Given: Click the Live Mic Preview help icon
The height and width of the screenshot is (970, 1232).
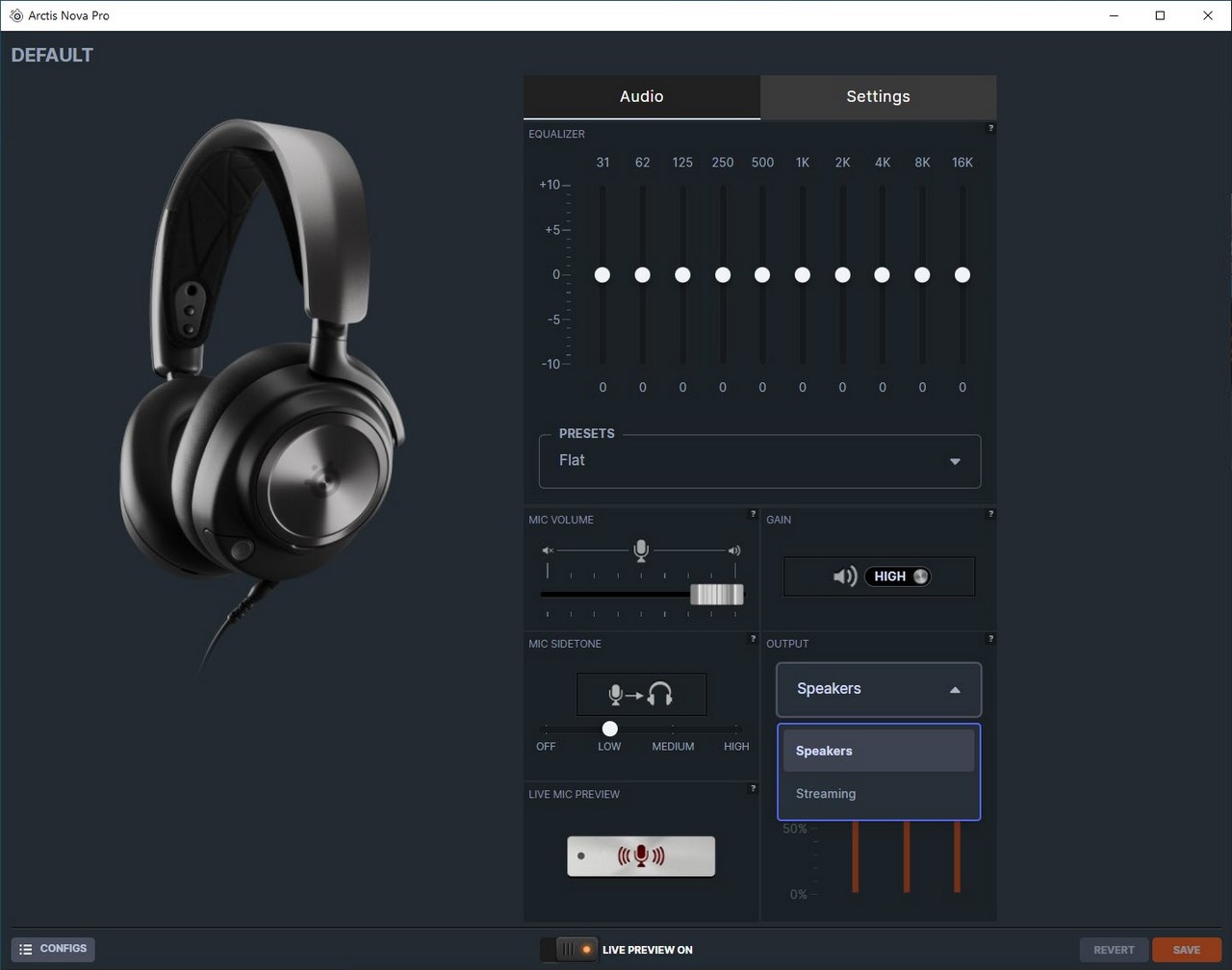Looking at the screenshot, I should [x=753, y=788].
